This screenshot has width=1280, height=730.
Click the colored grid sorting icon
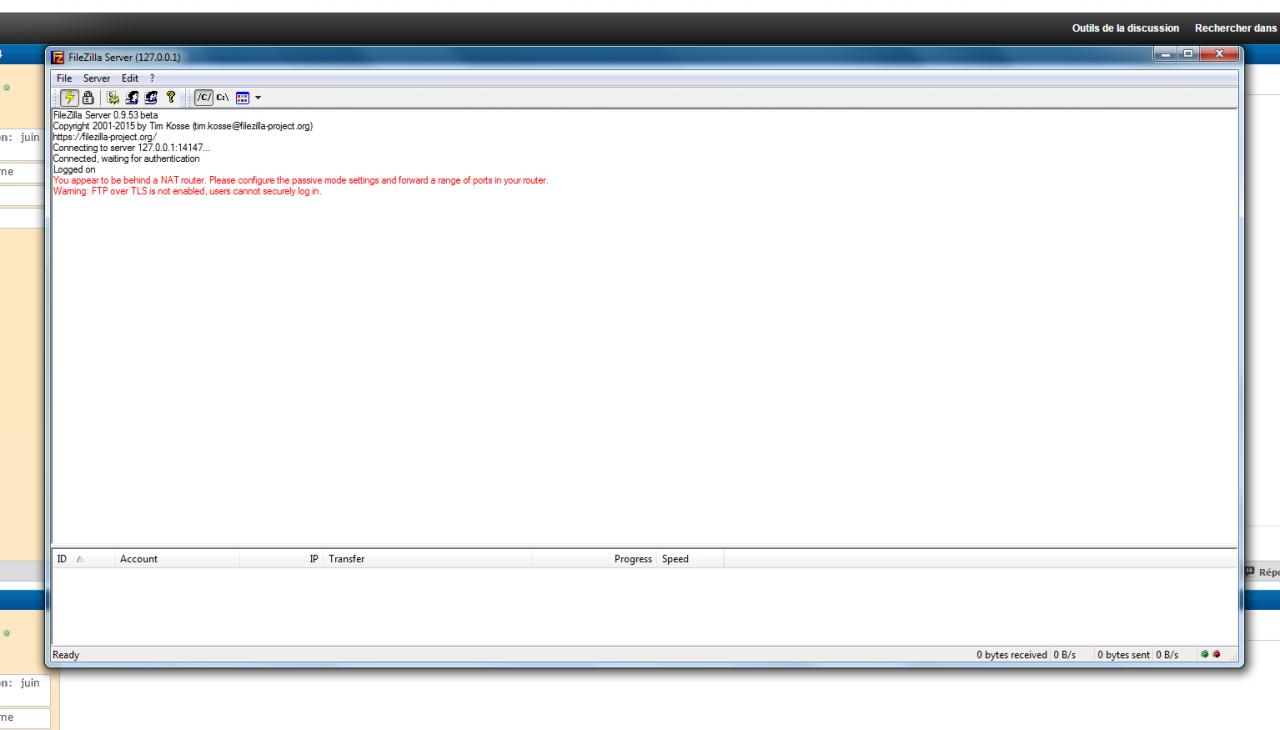click(x=242, y=97)
